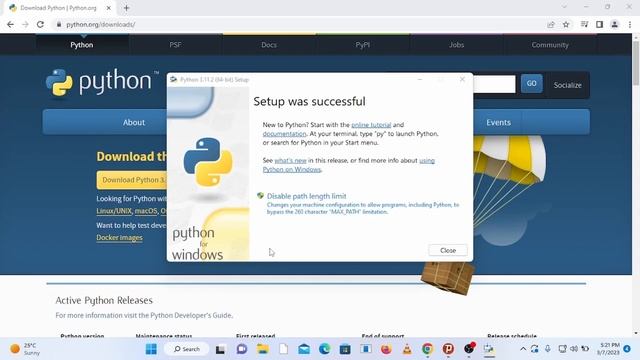Open the Socialize menu

click(x=567, y=85)
